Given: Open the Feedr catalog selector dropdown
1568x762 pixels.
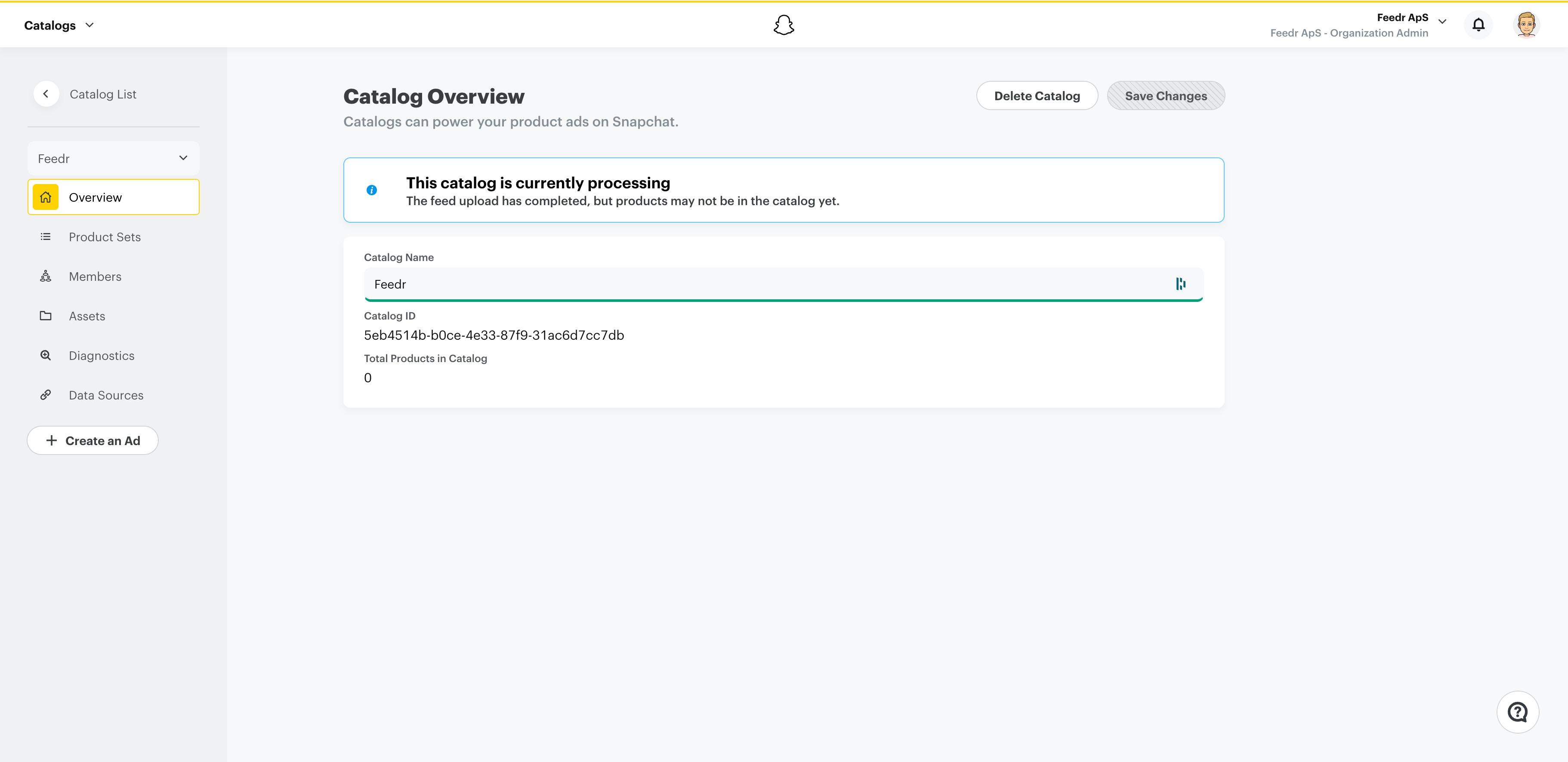Looking at the screenshot, I should 113,158.
